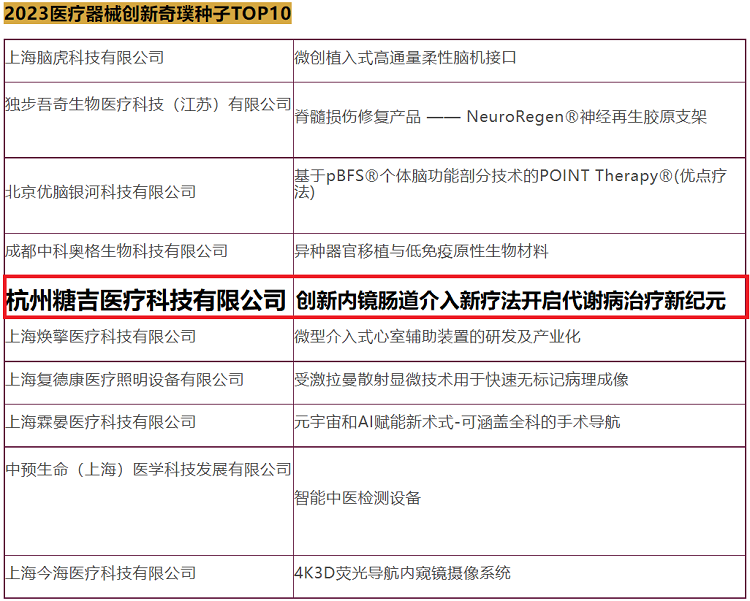Click 元宇宙和AI赋能新术式 project cell

519,425
